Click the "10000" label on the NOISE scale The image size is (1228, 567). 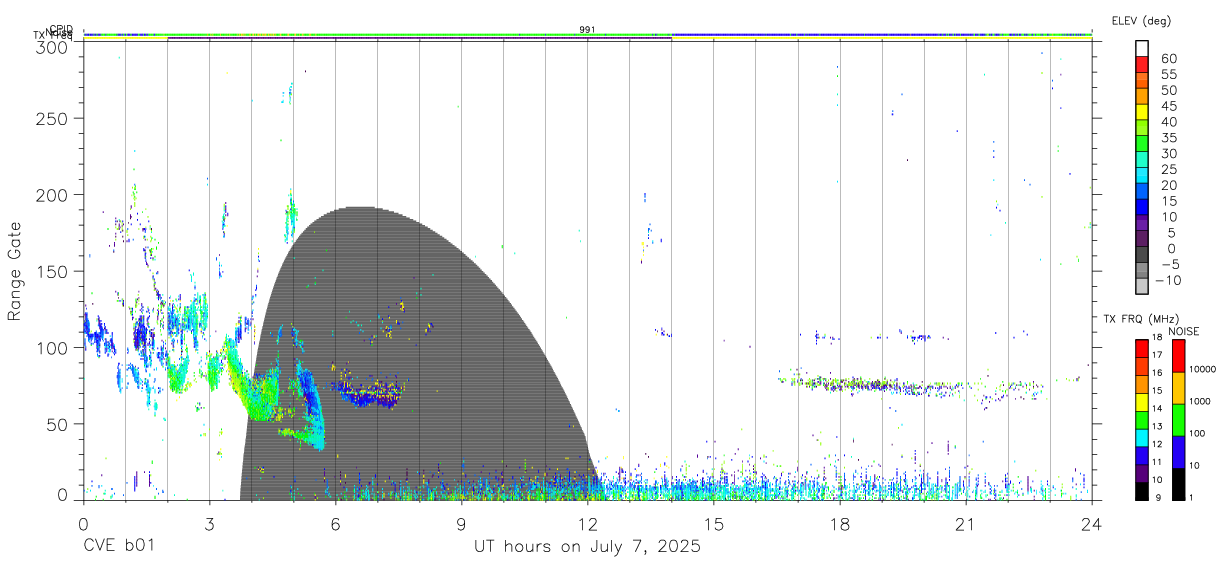tap(1203, 369)
